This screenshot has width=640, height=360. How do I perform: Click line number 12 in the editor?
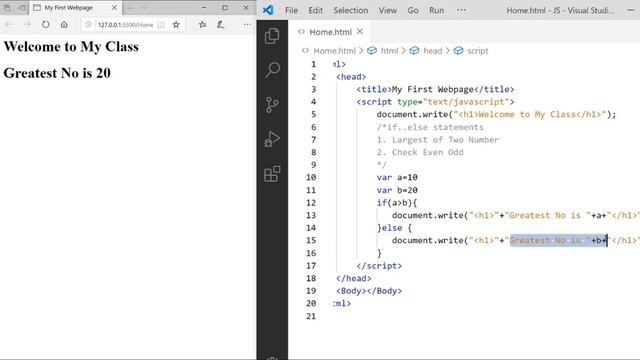tap(311, 203)
